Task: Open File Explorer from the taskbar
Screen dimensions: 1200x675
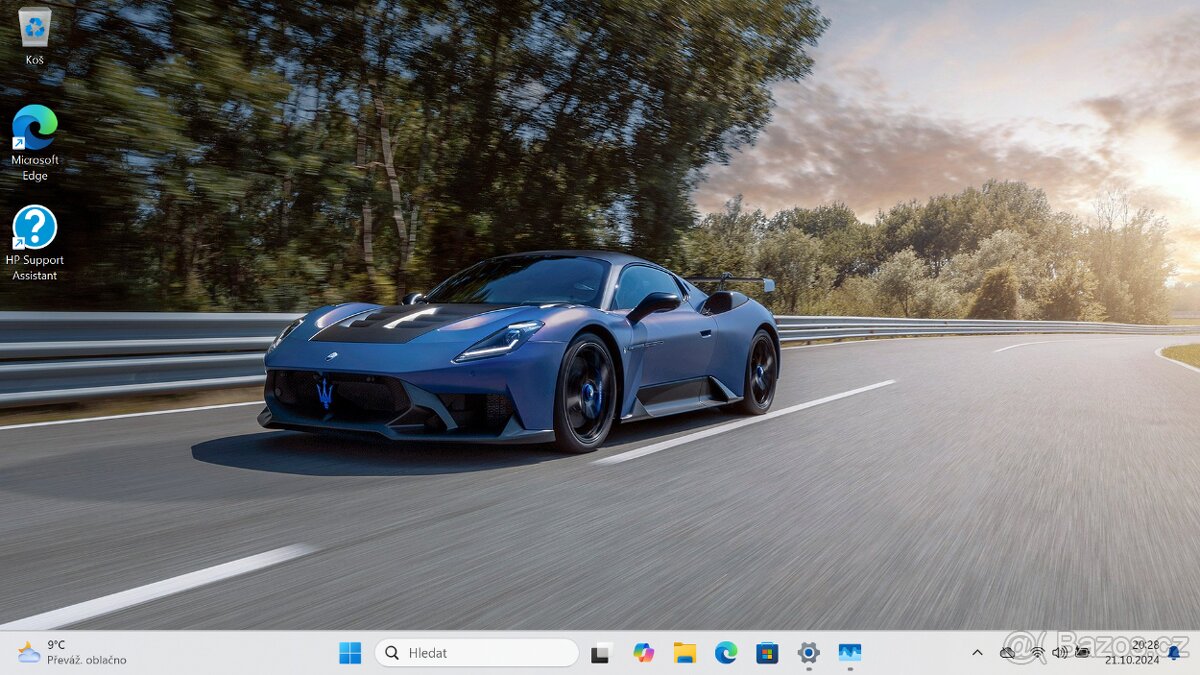Action: (x=685, y=653)
